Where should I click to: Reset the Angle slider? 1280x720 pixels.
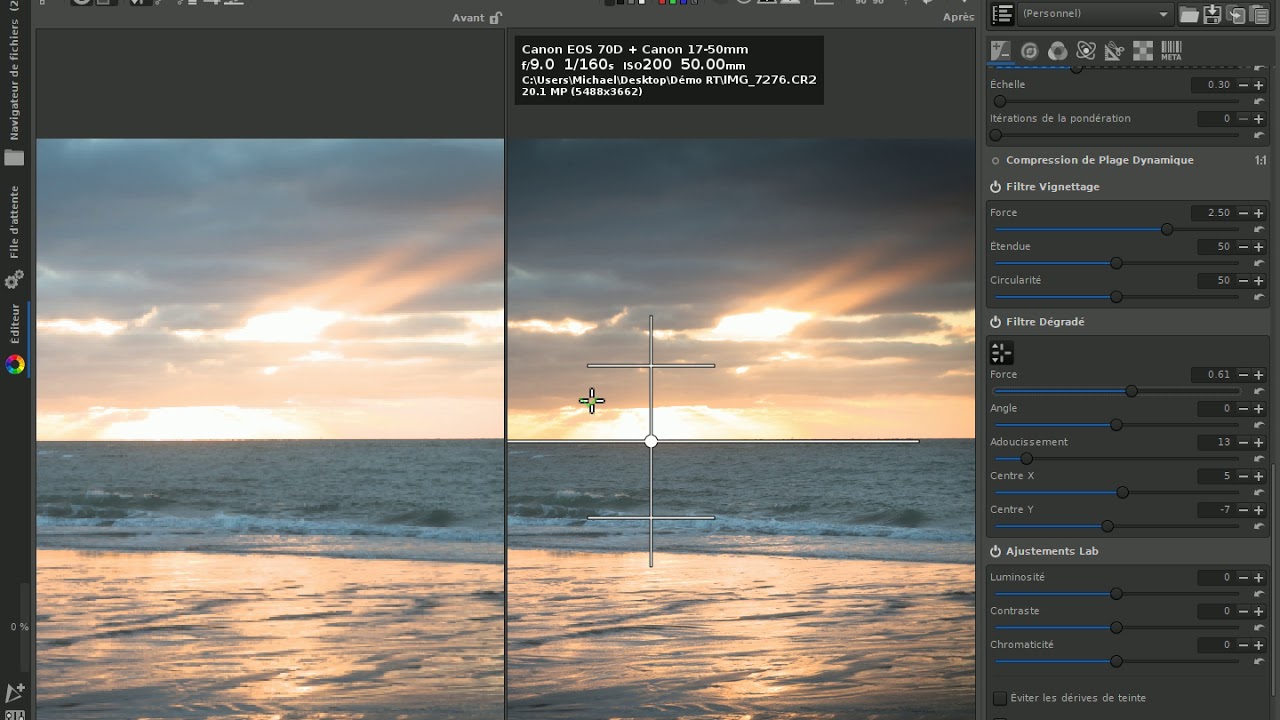1259,425
